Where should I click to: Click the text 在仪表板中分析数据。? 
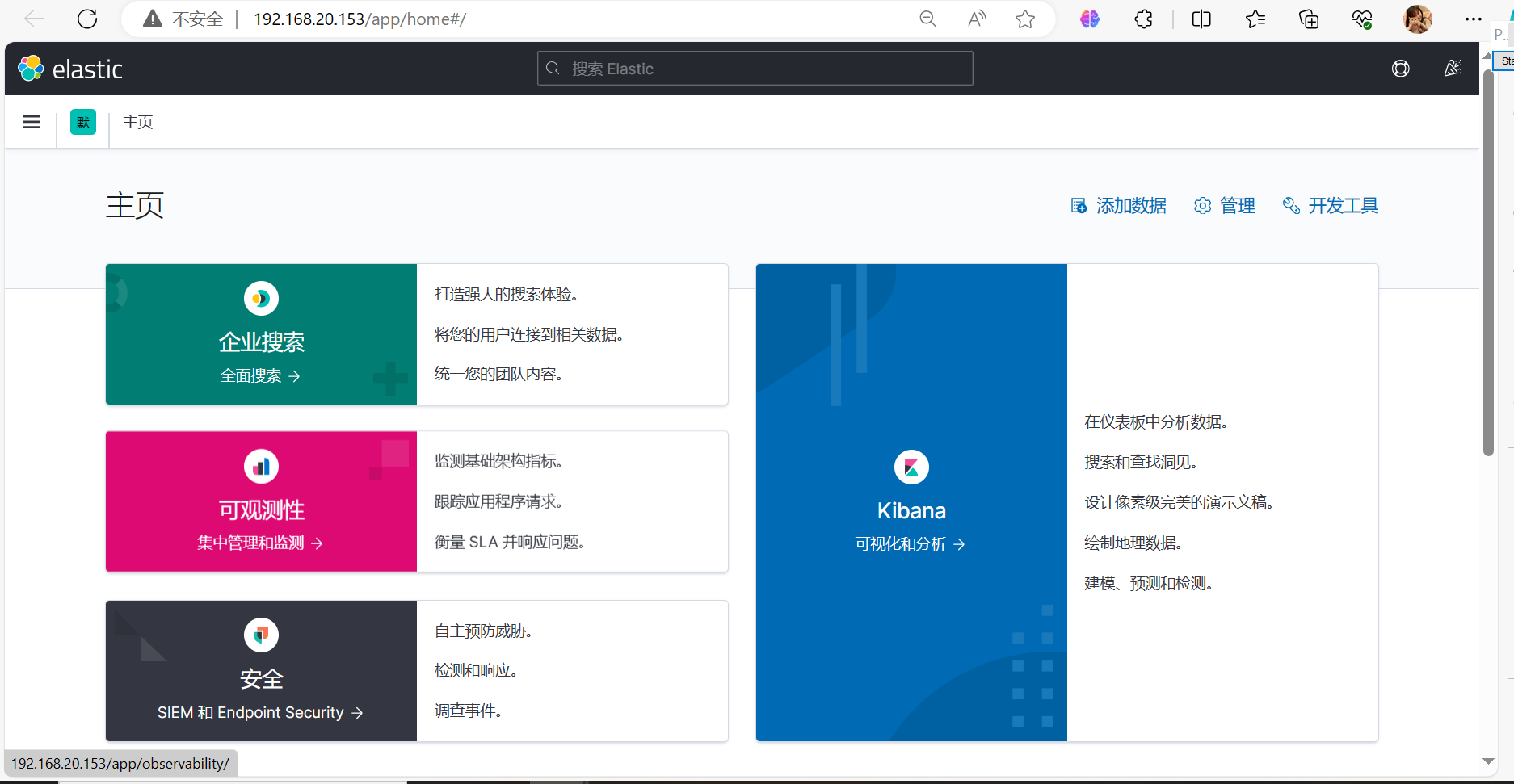click(1157, 422)
